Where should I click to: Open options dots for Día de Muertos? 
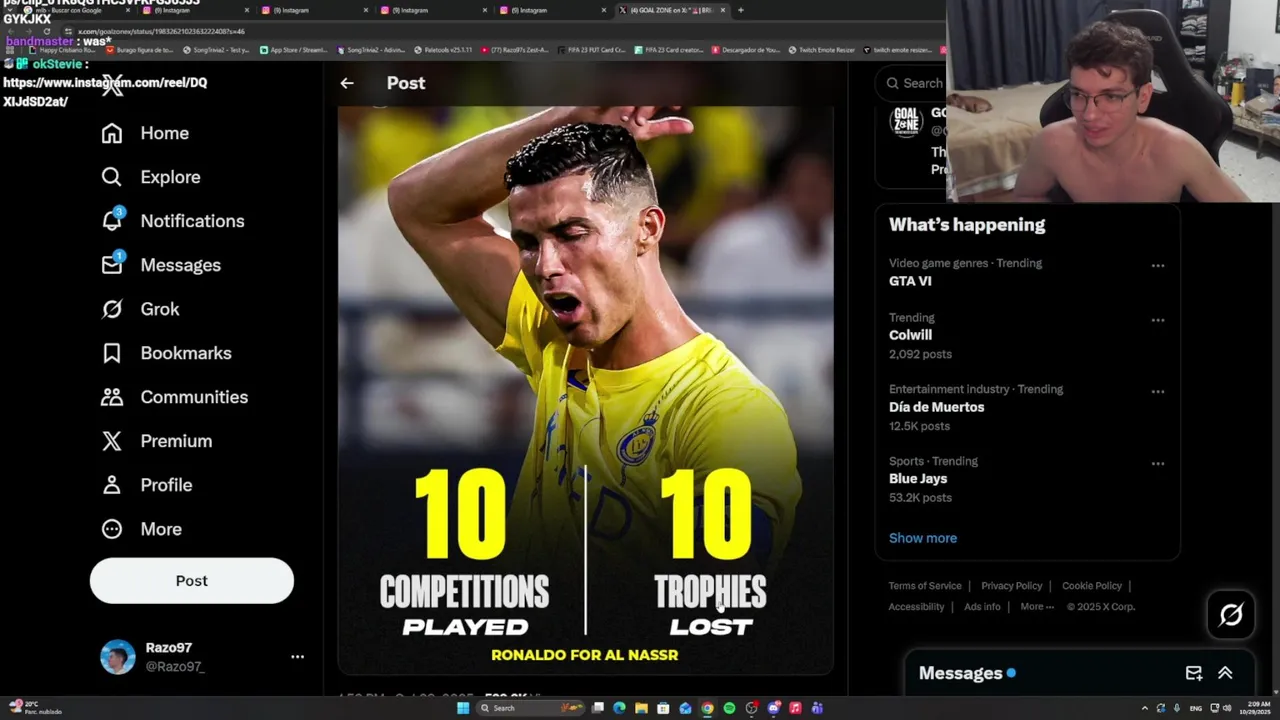tap(1158, 392)
